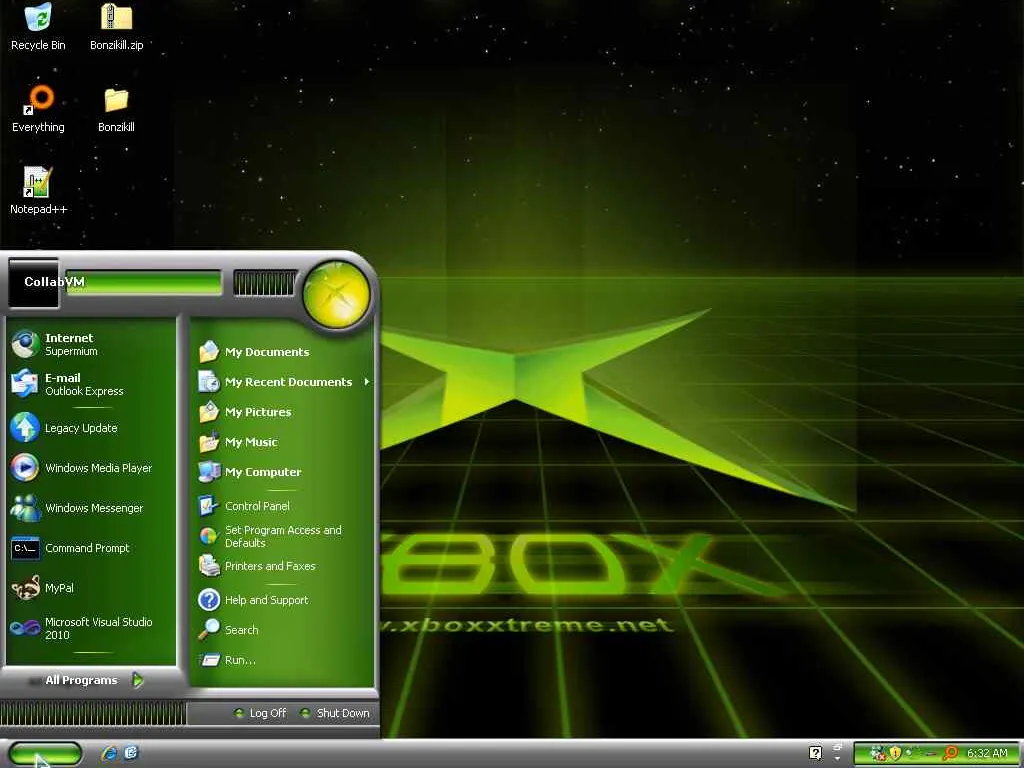Select the Notepad++ desktop shortcut
Screen dimensions: 1024x768
[38, 191]
